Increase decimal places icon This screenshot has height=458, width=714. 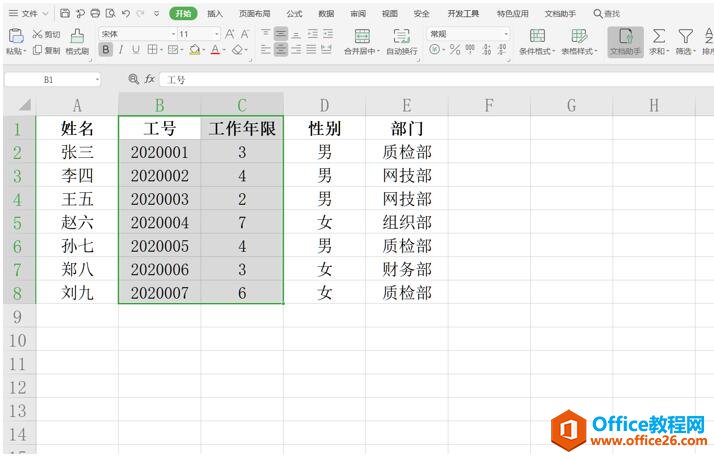pyautogui.click(x=486, y=49)
